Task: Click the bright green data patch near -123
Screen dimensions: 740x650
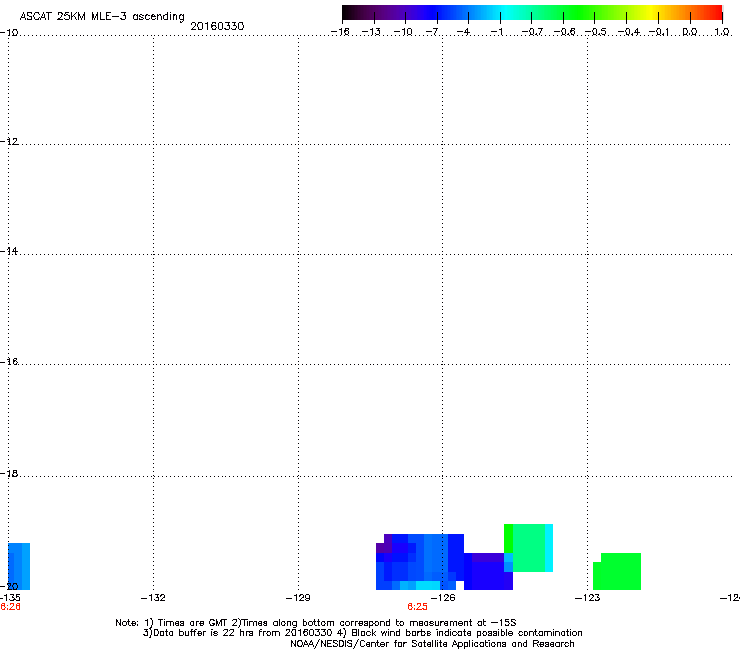Action: [x=617, y=572]
